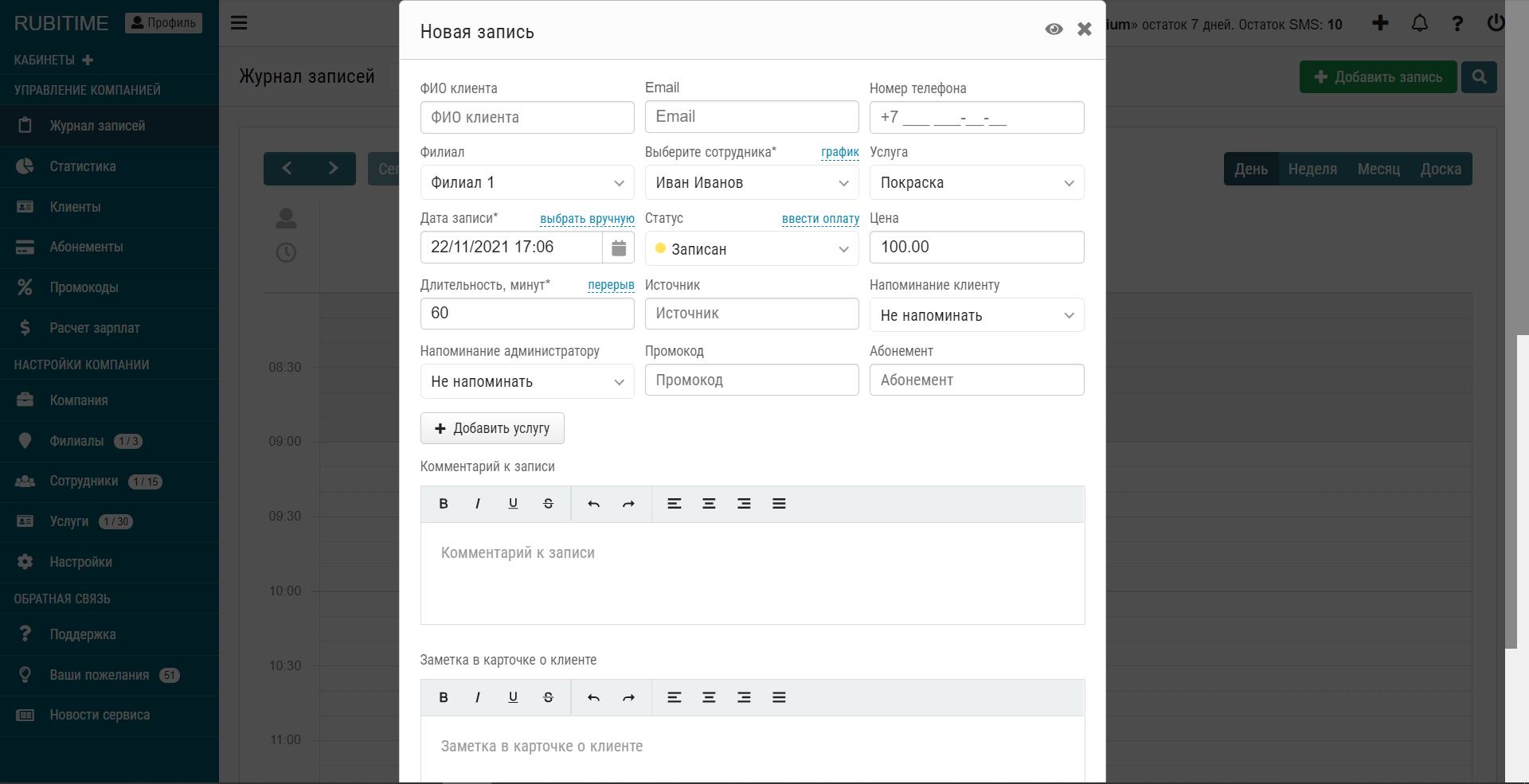
Task: Click the Промокод input field
Action: point(752,380)
